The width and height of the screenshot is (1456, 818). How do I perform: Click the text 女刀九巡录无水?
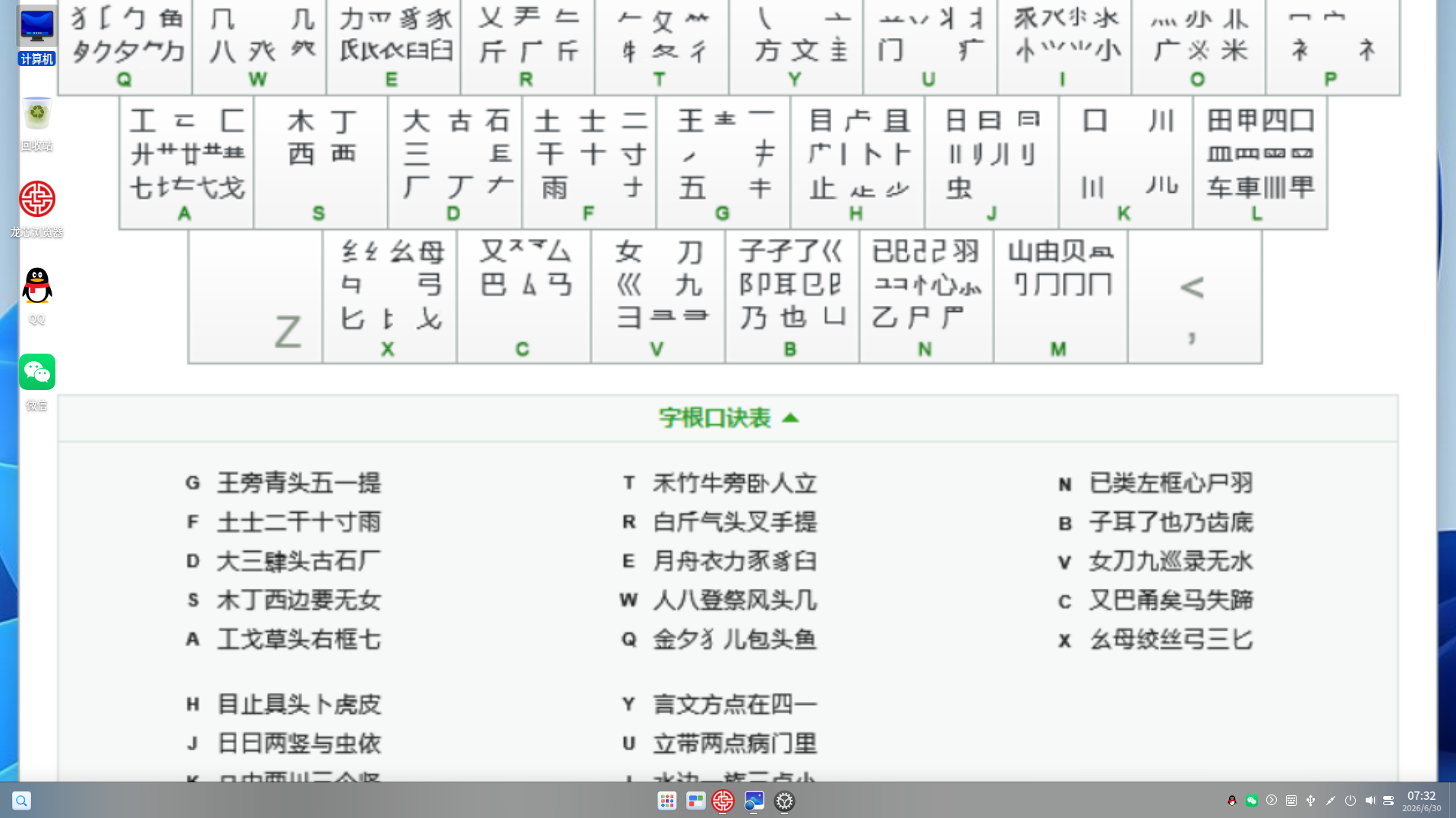tap(1171, 561)
